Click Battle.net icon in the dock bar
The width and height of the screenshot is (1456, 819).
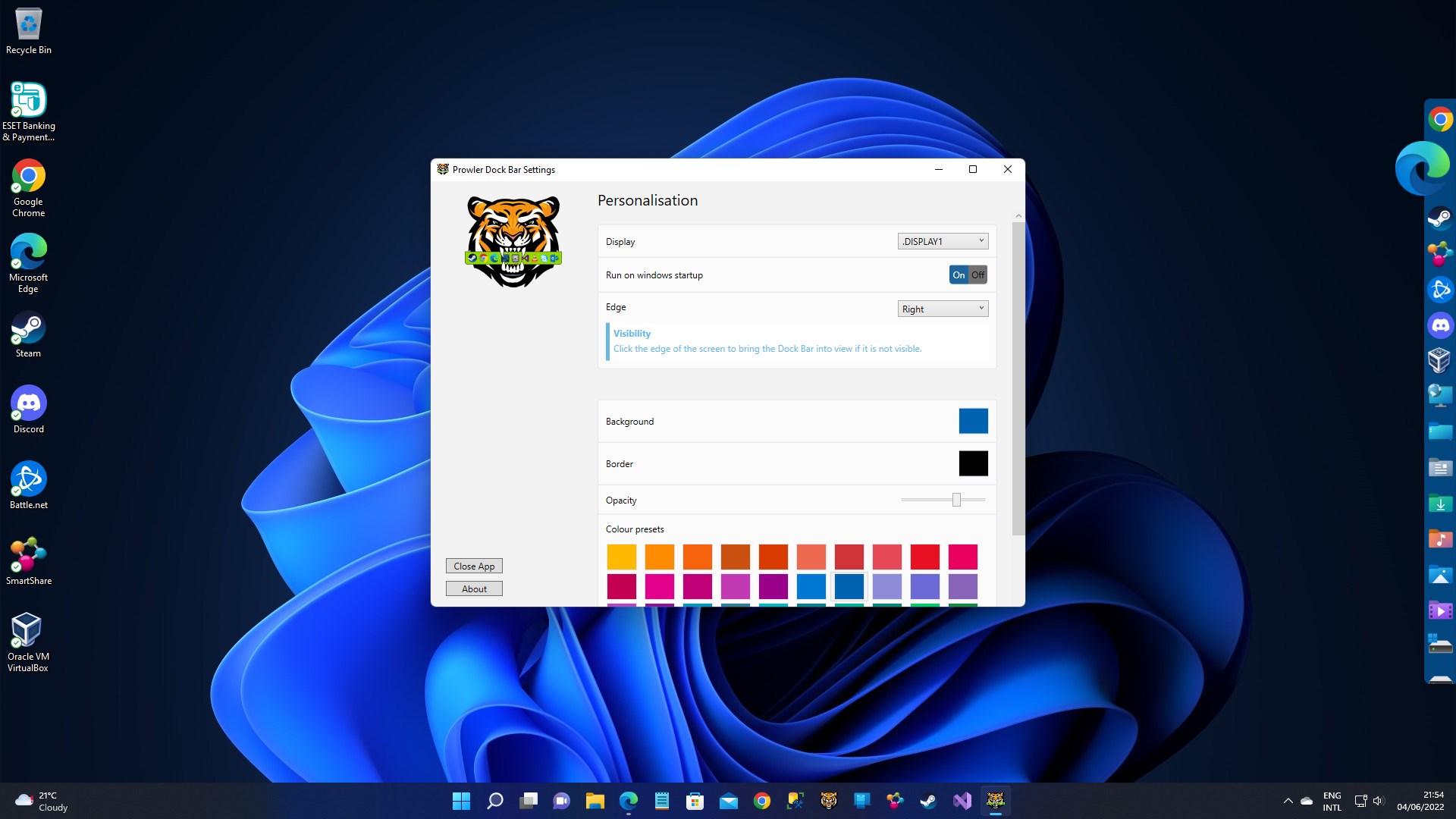pyautogui.click(x=1440, y=289)
